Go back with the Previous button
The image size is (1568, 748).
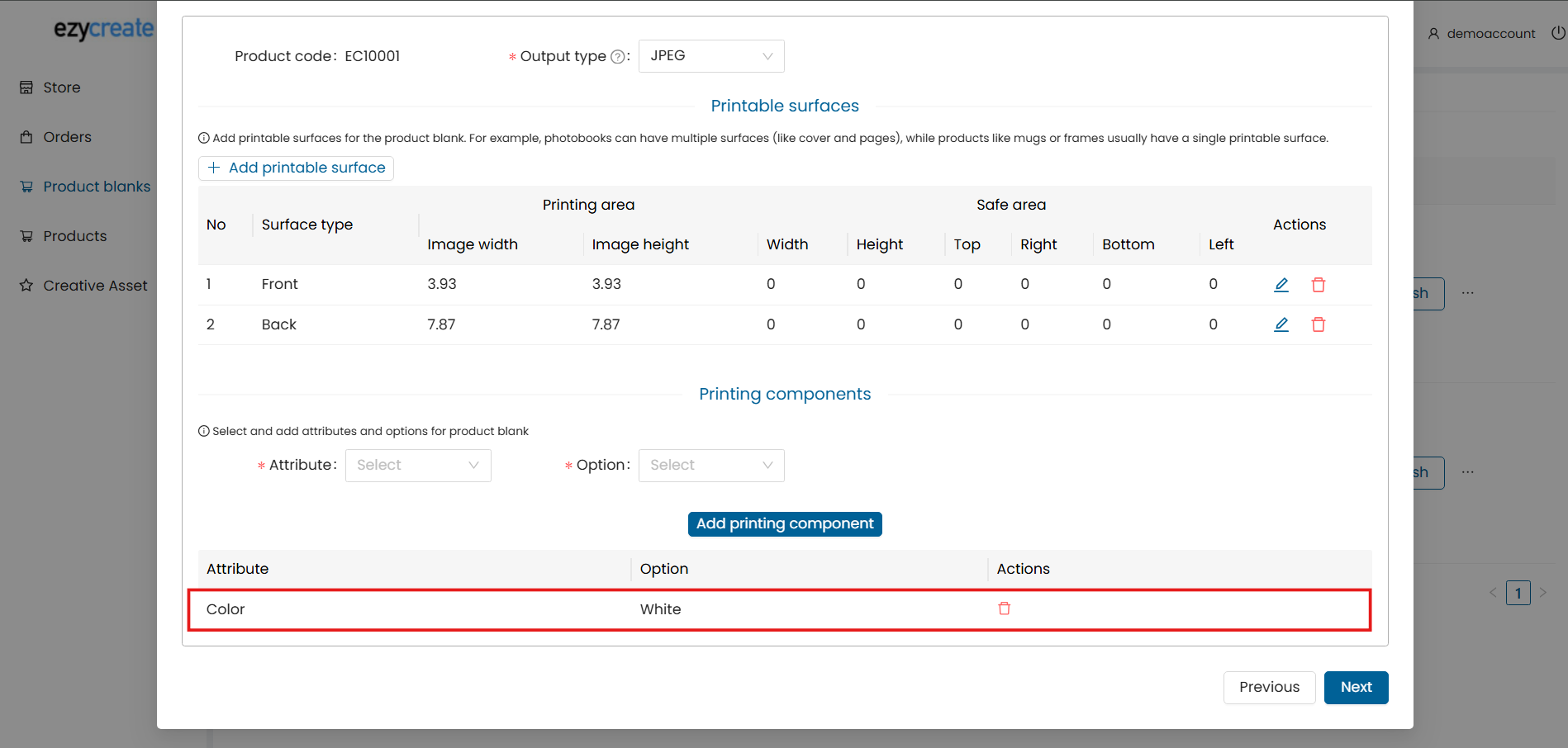click(x=1269, y=688)
